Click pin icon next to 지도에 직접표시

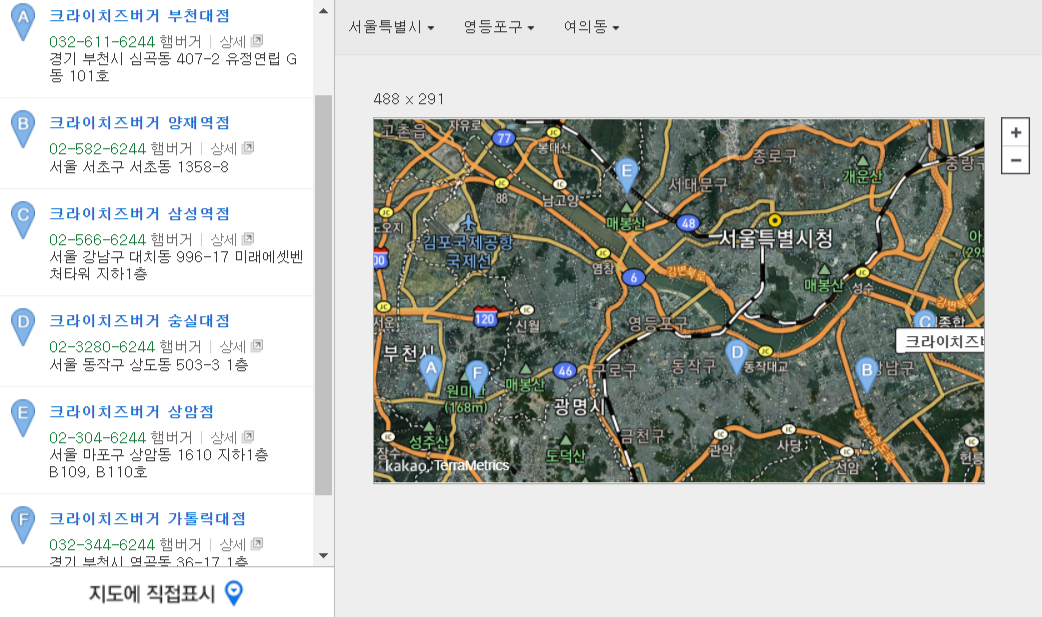[234, 593]
